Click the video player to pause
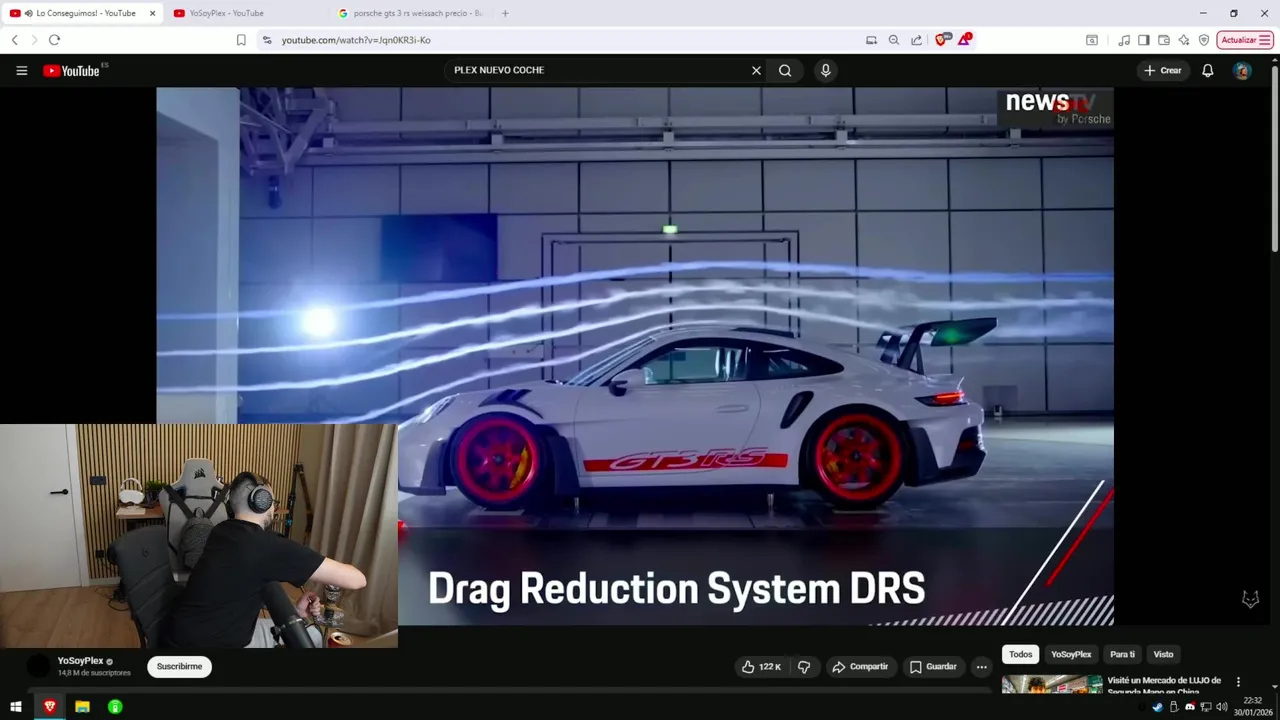This screenshot has width=1280, height=720. pyautogui.click(x=634, y=356)
